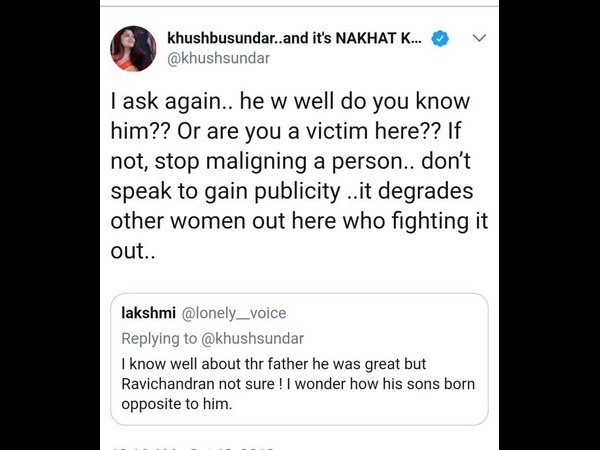Click the "Replying to" label
The width and height of the screenshot is (600, 450).
159,338
